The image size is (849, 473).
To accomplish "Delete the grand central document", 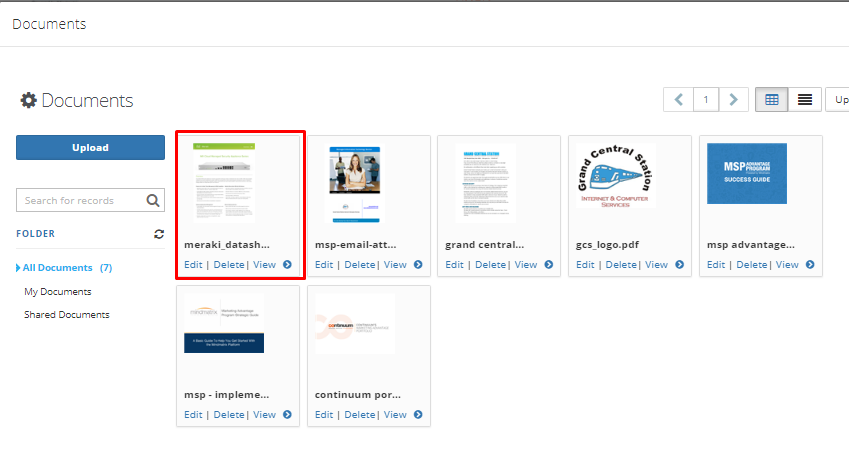I will pos(490,265).
